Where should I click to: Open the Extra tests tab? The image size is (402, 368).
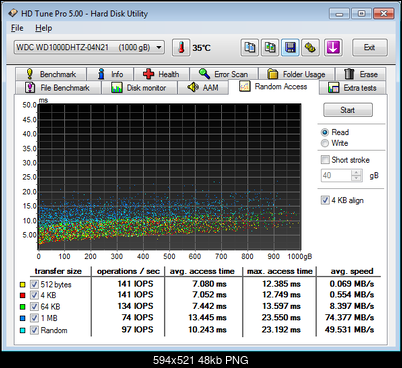[352, 88]
